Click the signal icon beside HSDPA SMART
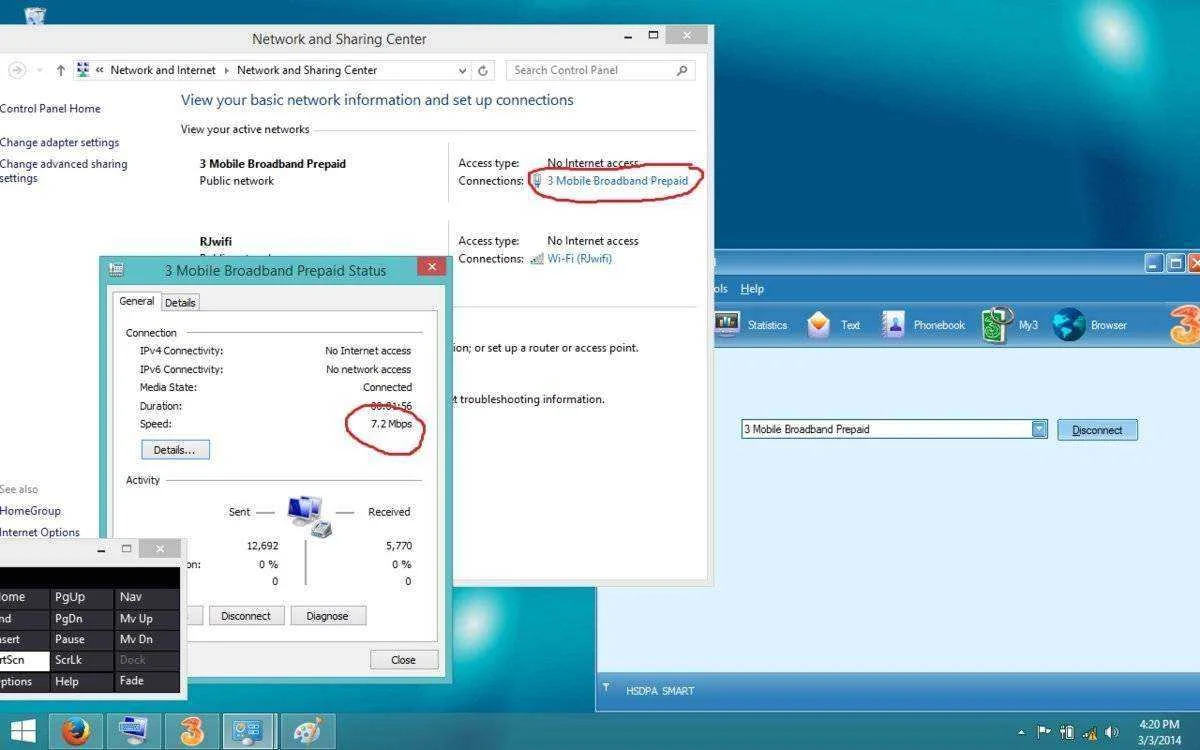Image resolution: width=1200 pixels, height=750 pixels. pyautogui.click(x=606, y=688)
